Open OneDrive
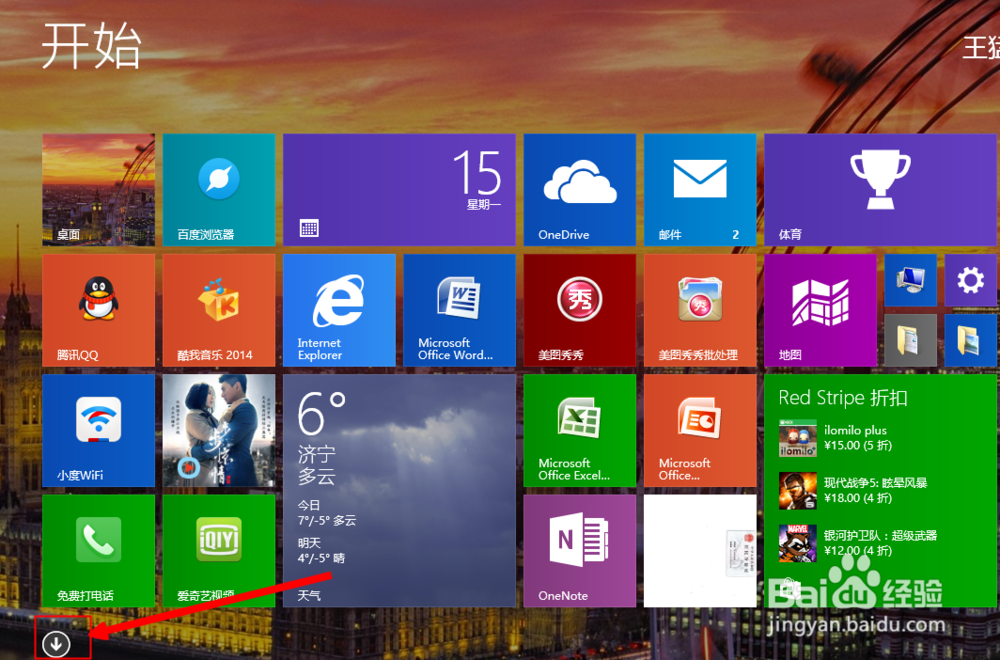The height and width of the screenshot is (660, 1000). pos(579,190)
